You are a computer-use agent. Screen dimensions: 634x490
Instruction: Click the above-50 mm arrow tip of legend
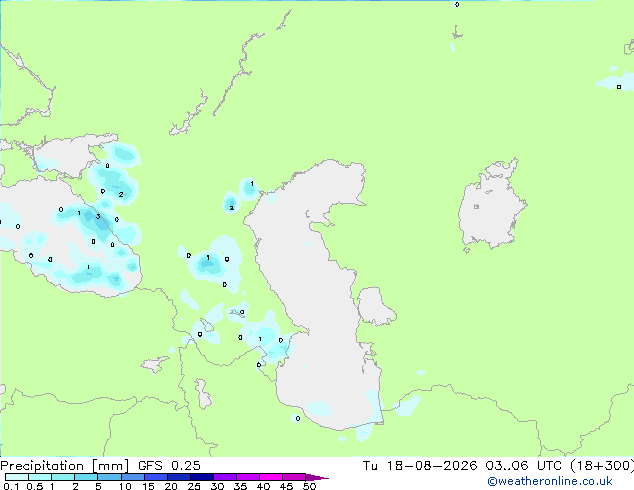coord(317,477)
